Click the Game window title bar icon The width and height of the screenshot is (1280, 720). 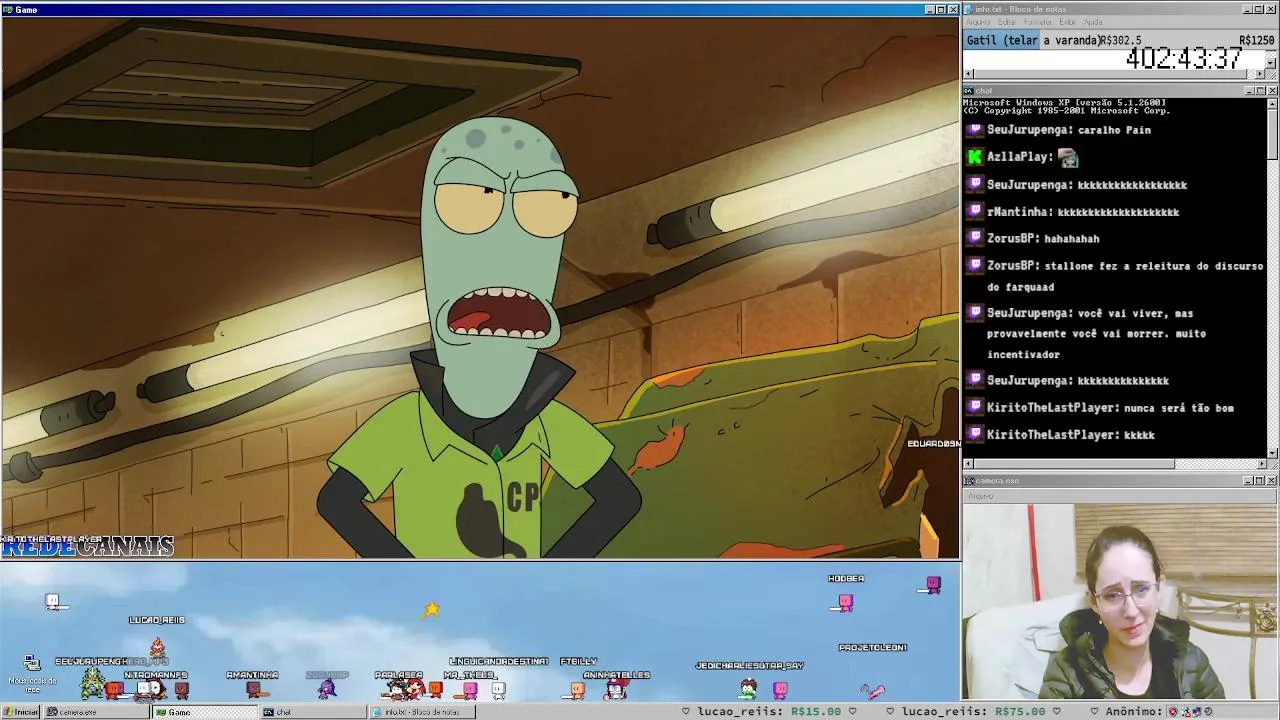coord(8,9)
